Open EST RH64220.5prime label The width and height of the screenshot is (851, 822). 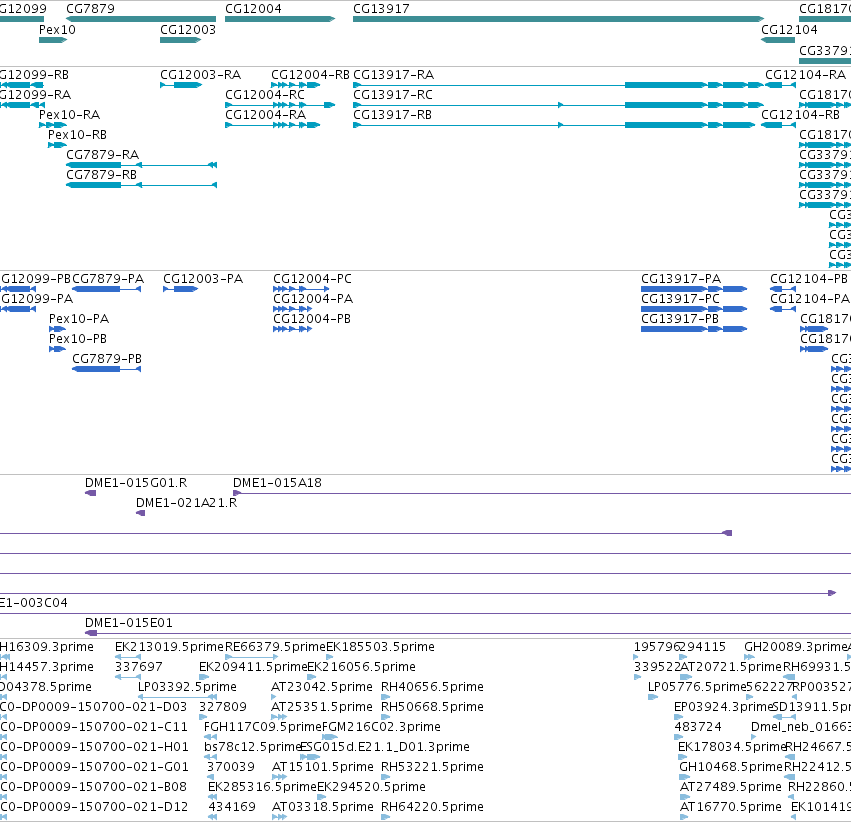coord(432,807)
